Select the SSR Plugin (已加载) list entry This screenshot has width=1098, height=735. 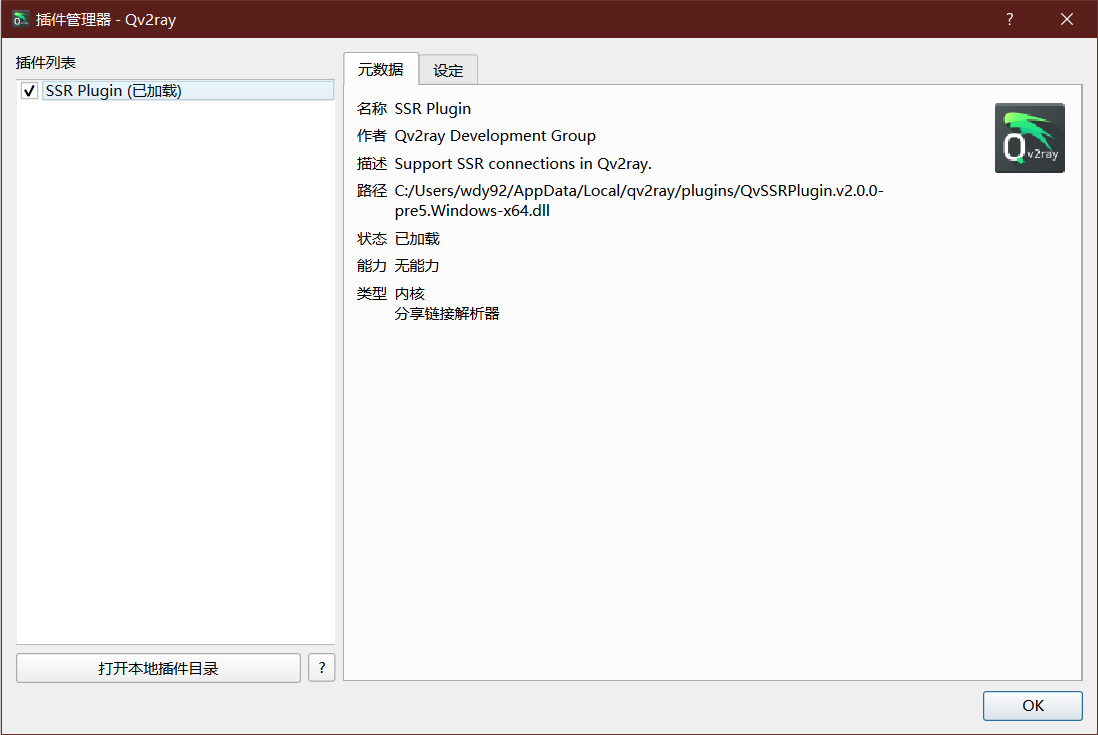pyautogui.click(x=114, y=91)
